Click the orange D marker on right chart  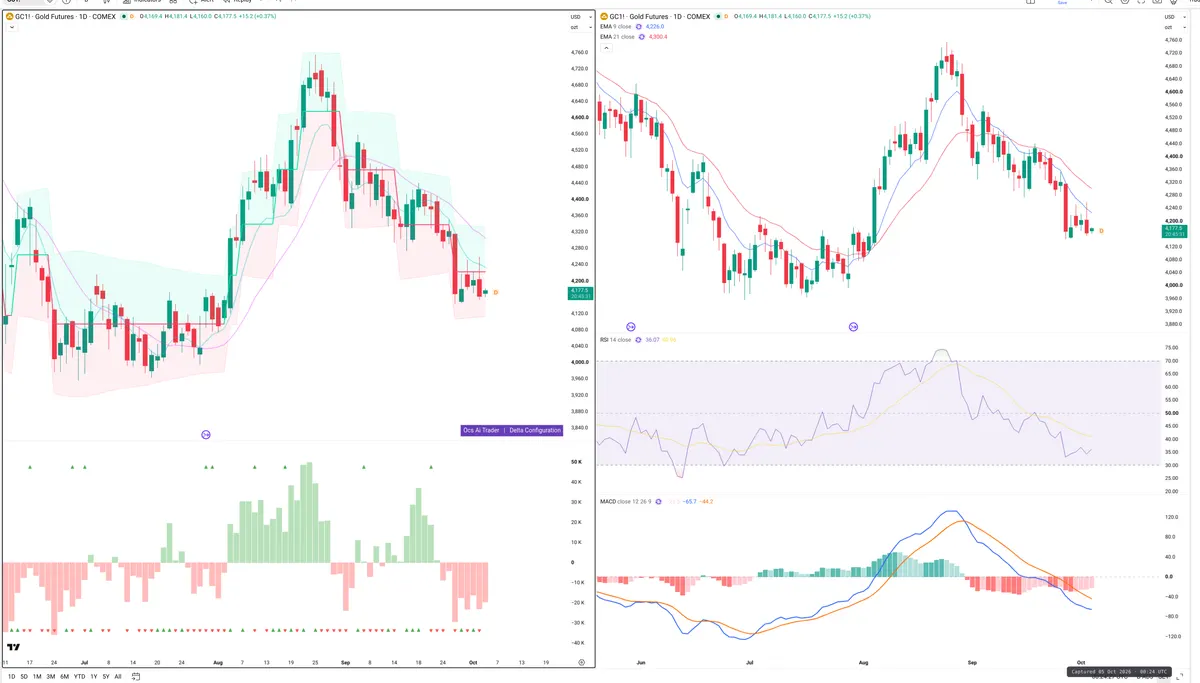[x=1101, y=231]
